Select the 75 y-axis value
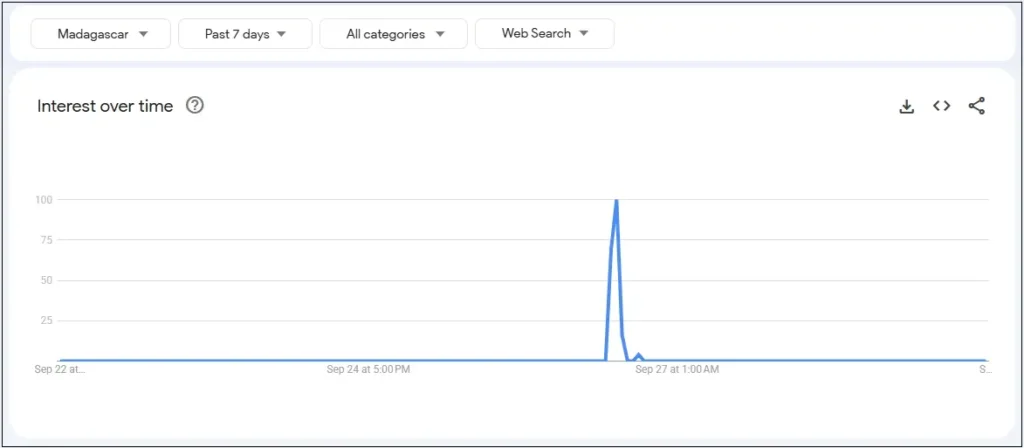 tap(46, 240)
